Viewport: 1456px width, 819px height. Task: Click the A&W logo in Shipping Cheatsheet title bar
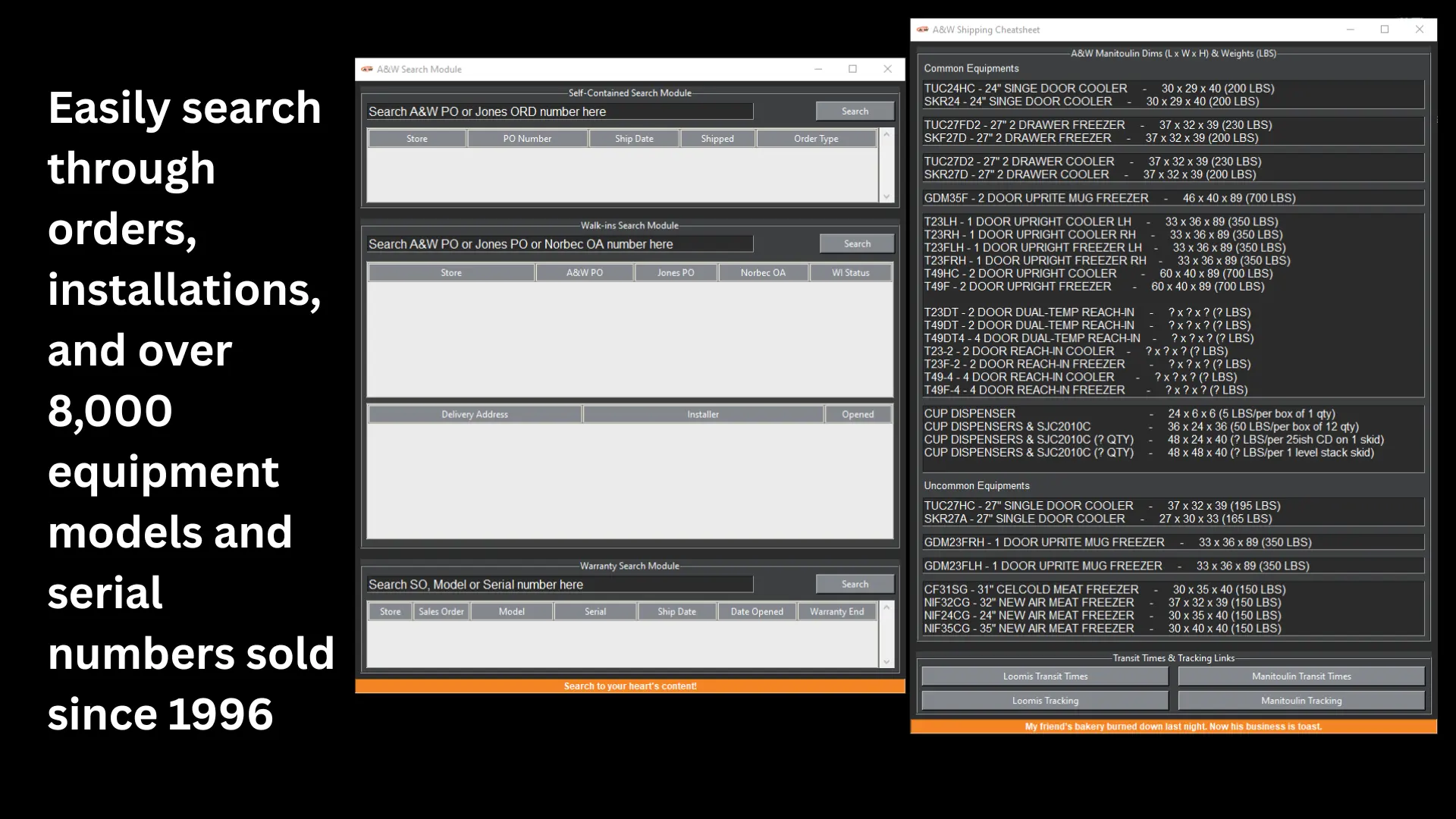click(921, 30)
